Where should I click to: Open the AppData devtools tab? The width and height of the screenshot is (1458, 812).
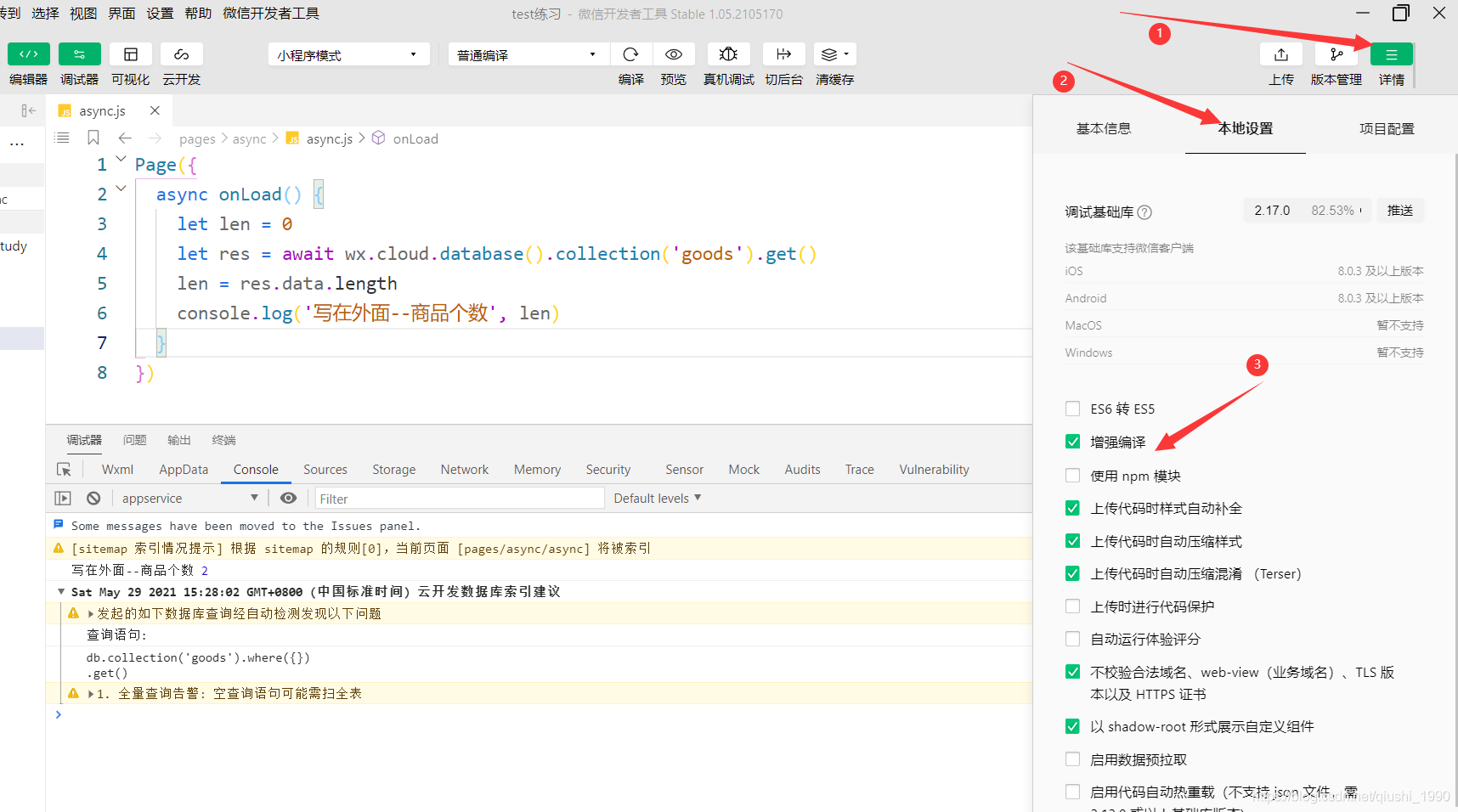[x=184, y=470]
